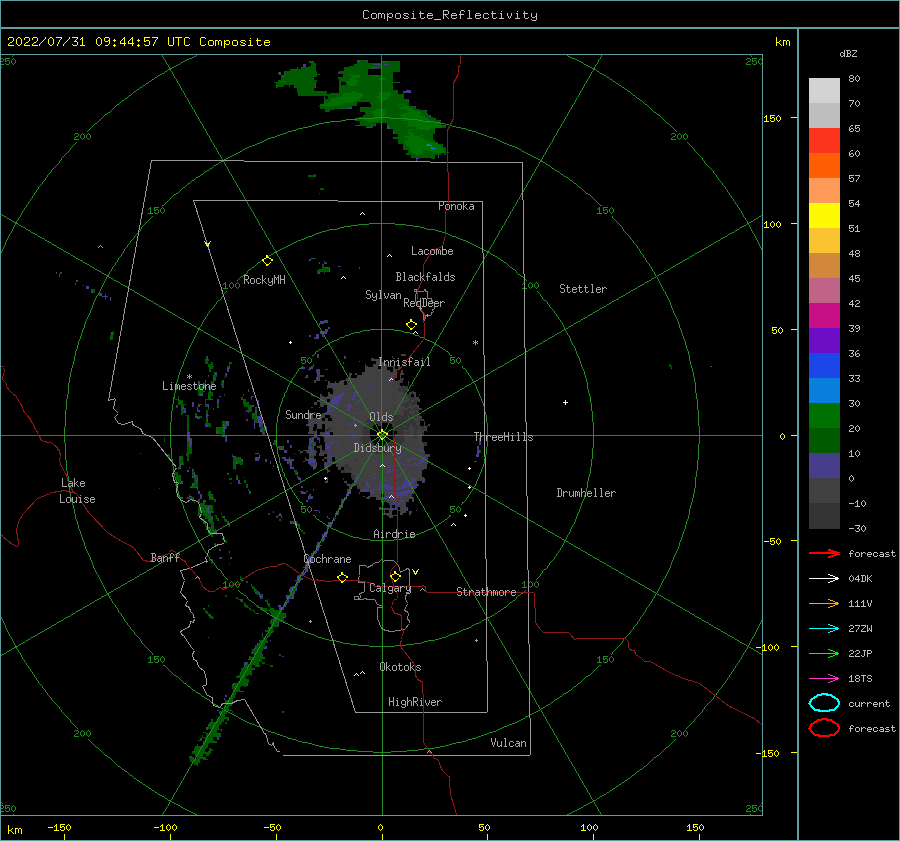The width and height of the screenshot is (900, 841).
Task: Click the 'dBZ' legend heading
Action: point(848,53)
